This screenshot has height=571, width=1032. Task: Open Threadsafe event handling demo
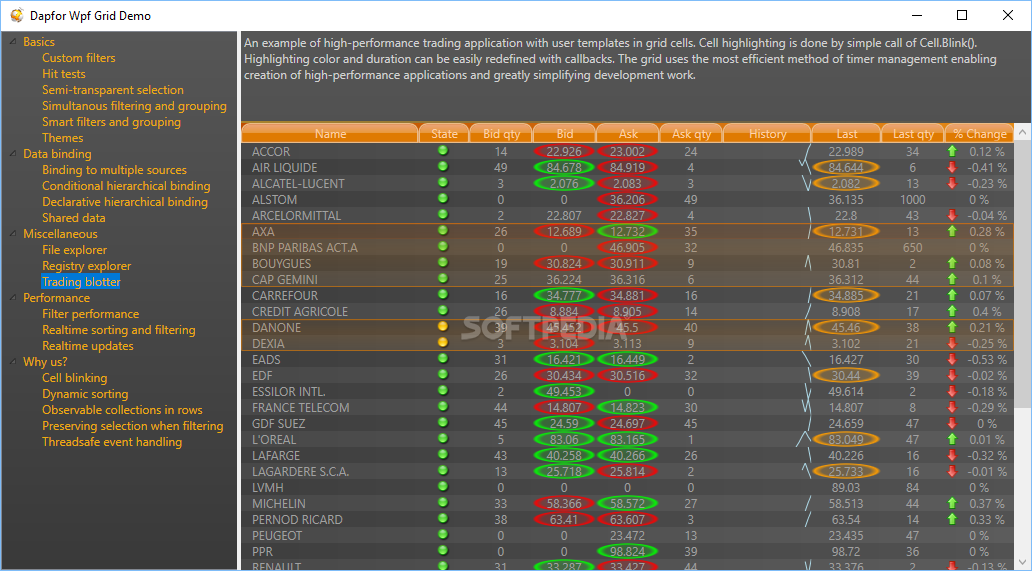coord(112,442)
